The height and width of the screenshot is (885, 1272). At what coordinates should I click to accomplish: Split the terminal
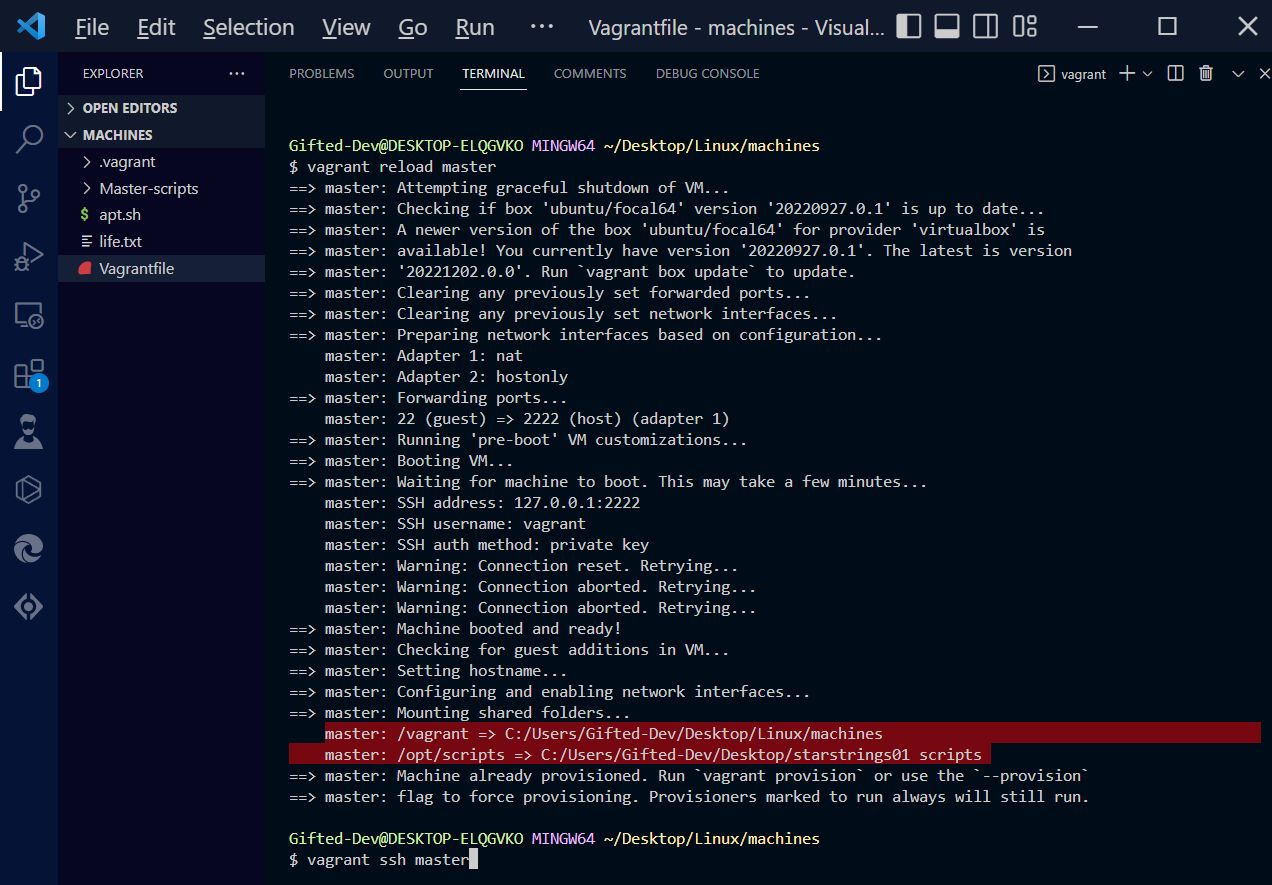(1176, 73)
